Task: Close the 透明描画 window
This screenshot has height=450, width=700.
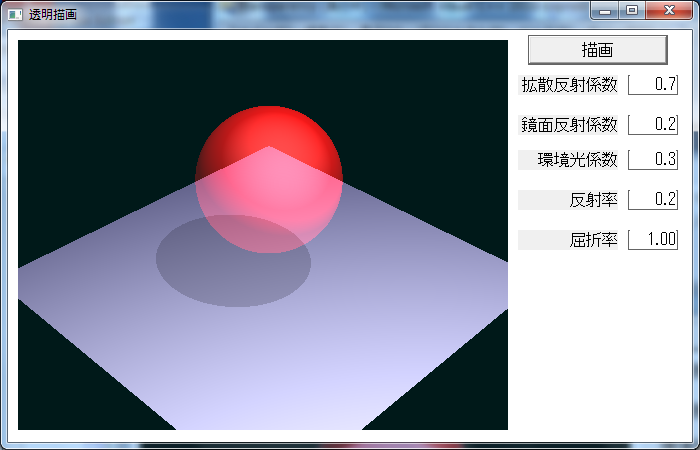Action: point(669,11)
